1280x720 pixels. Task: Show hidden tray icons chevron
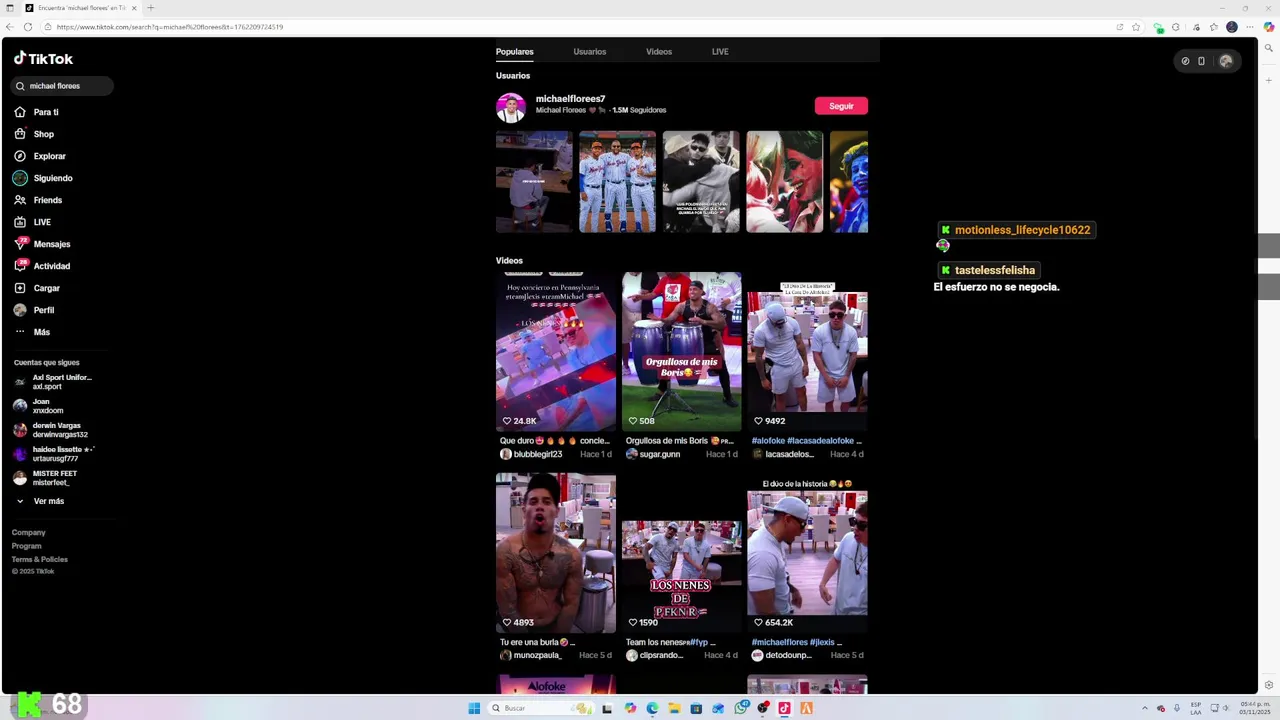(x=1145, y=708)
